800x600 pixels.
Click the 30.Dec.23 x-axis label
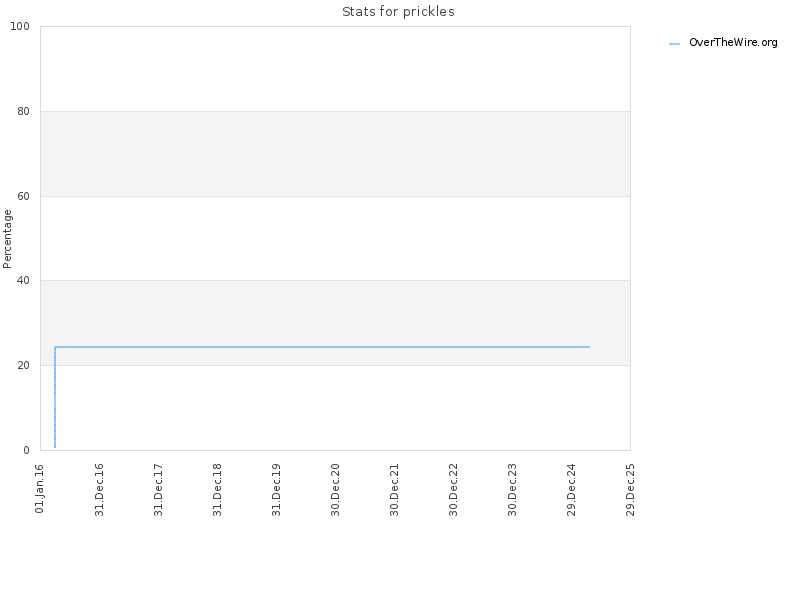click(512, 489)
